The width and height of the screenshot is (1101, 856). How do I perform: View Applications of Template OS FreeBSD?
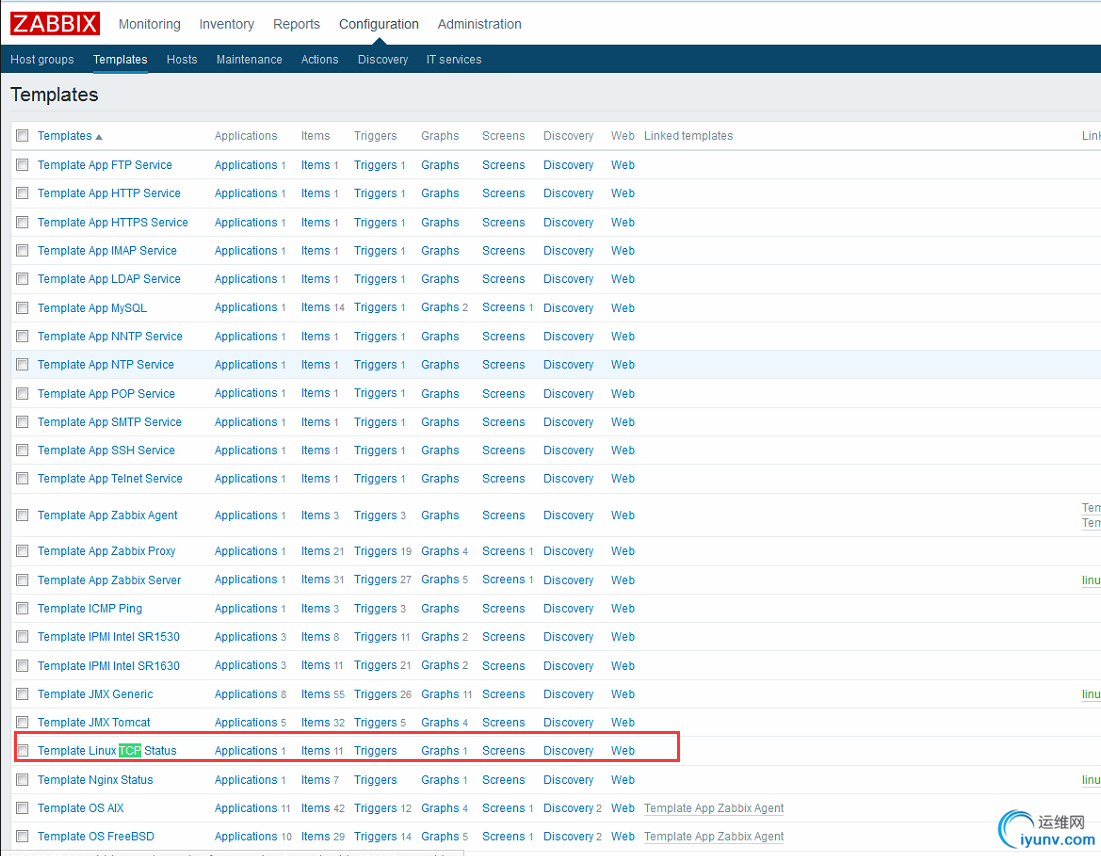[x=246, y=836]
